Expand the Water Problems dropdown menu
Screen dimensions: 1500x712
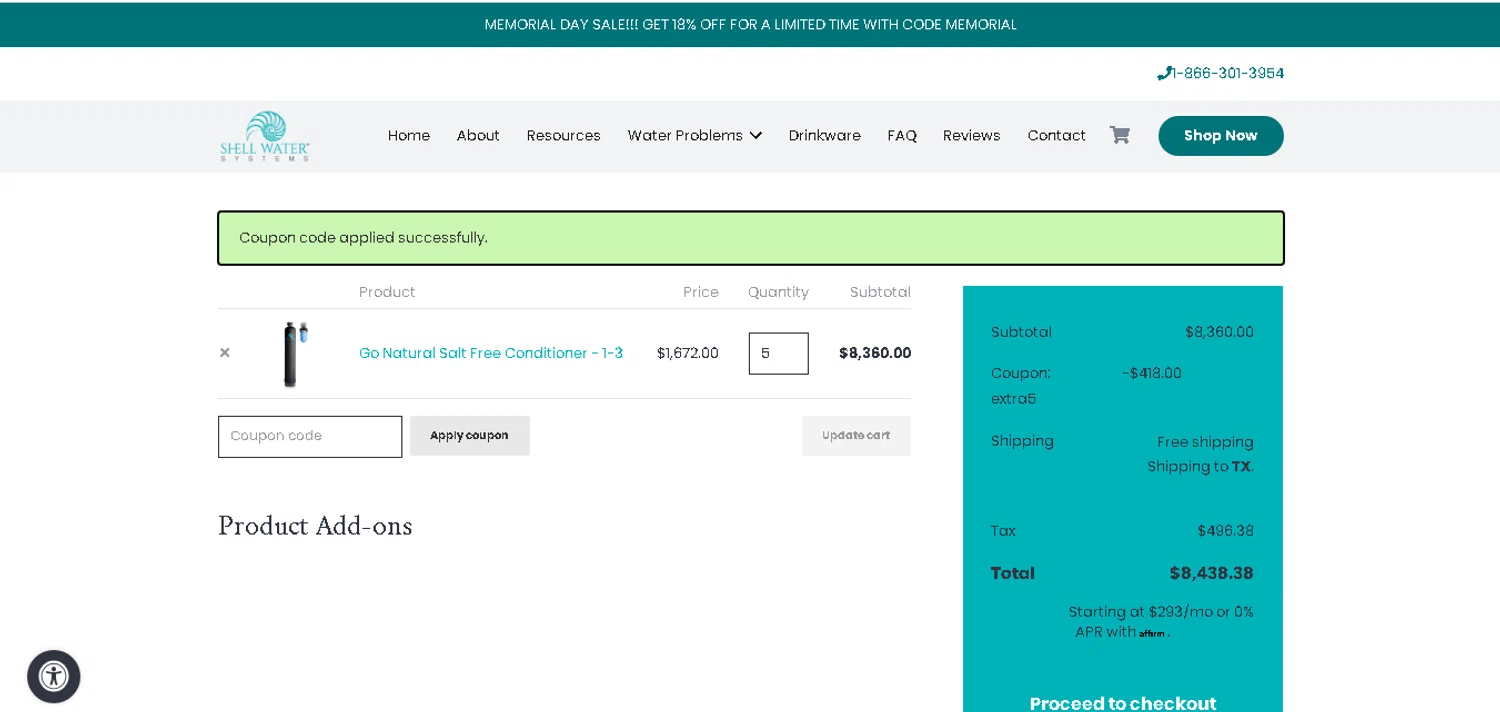(695, 135)
